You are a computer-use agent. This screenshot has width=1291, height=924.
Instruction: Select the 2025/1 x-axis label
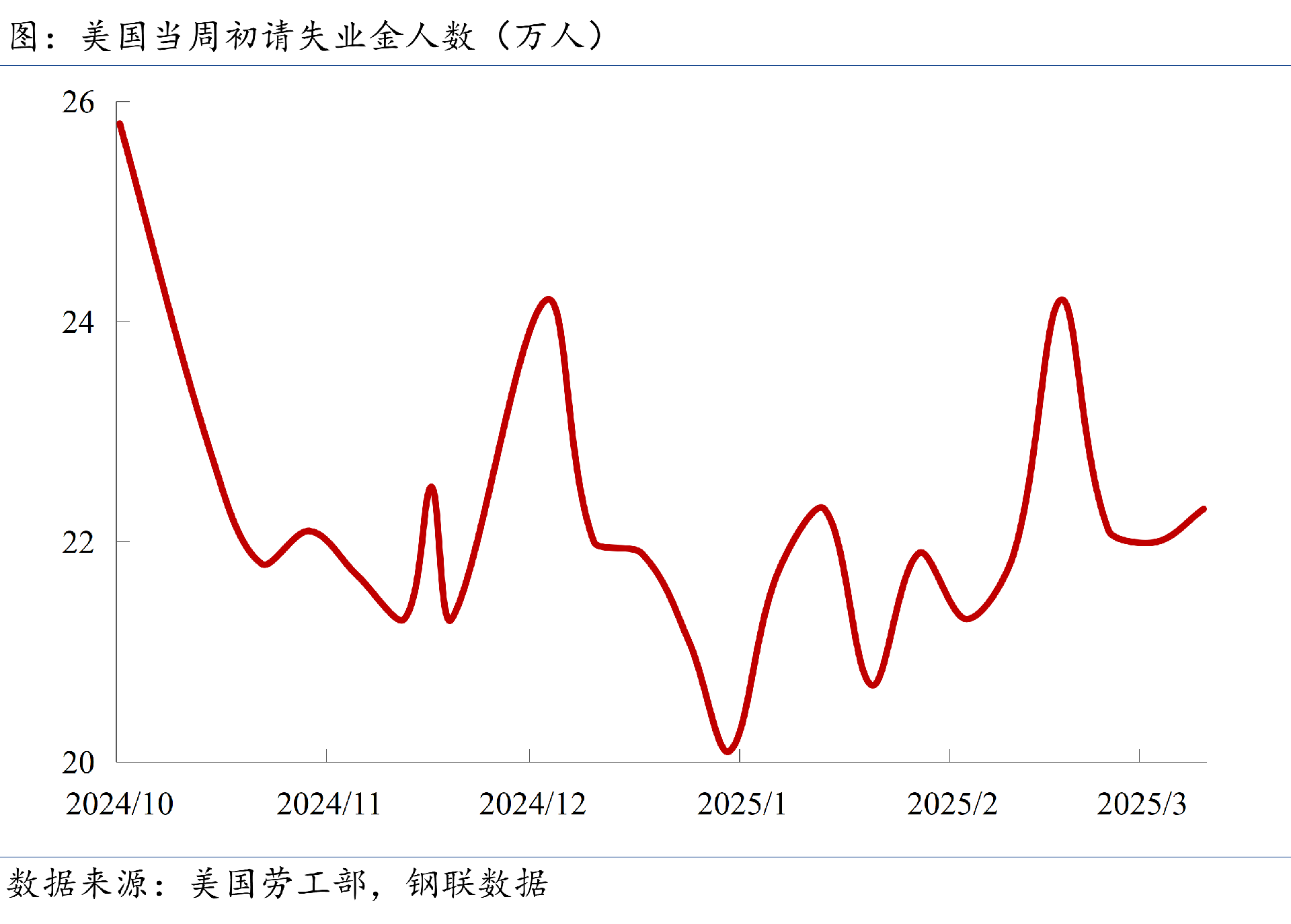(741, 804)
